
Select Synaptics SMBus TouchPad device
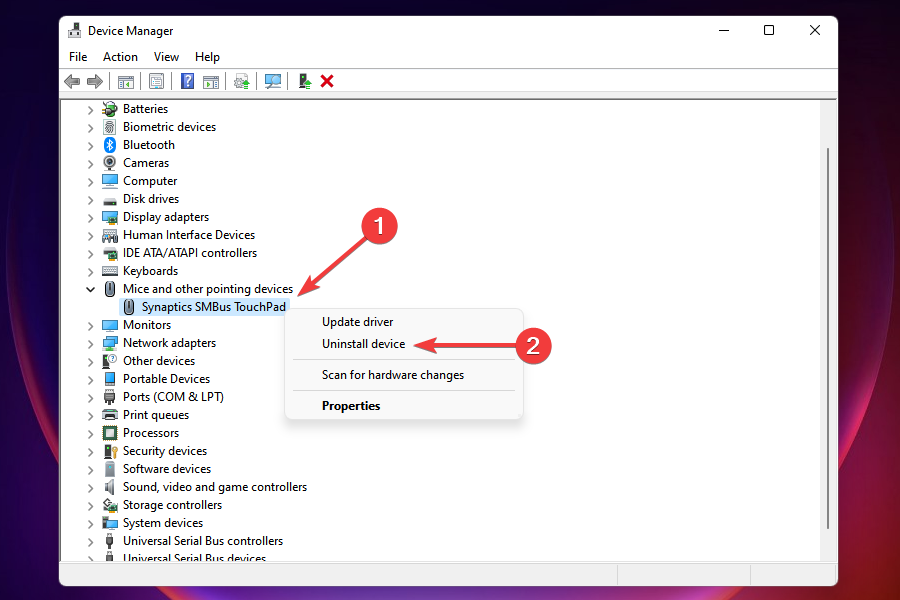click(x=205, y=307)
